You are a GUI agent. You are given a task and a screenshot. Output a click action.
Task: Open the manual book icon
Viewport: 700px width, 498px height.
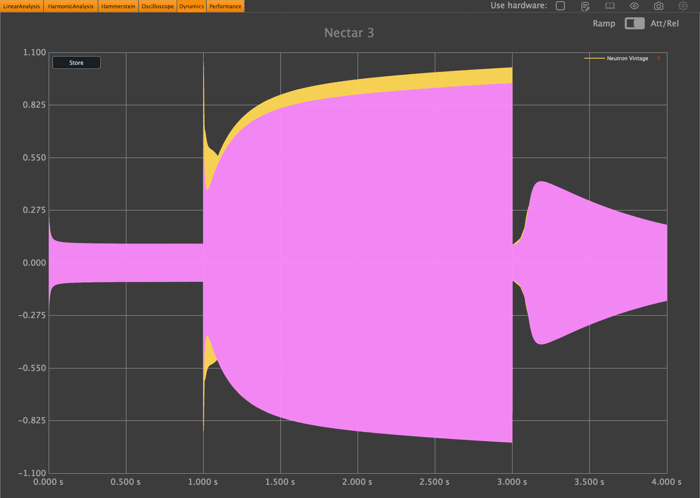(x=609, y=6)
